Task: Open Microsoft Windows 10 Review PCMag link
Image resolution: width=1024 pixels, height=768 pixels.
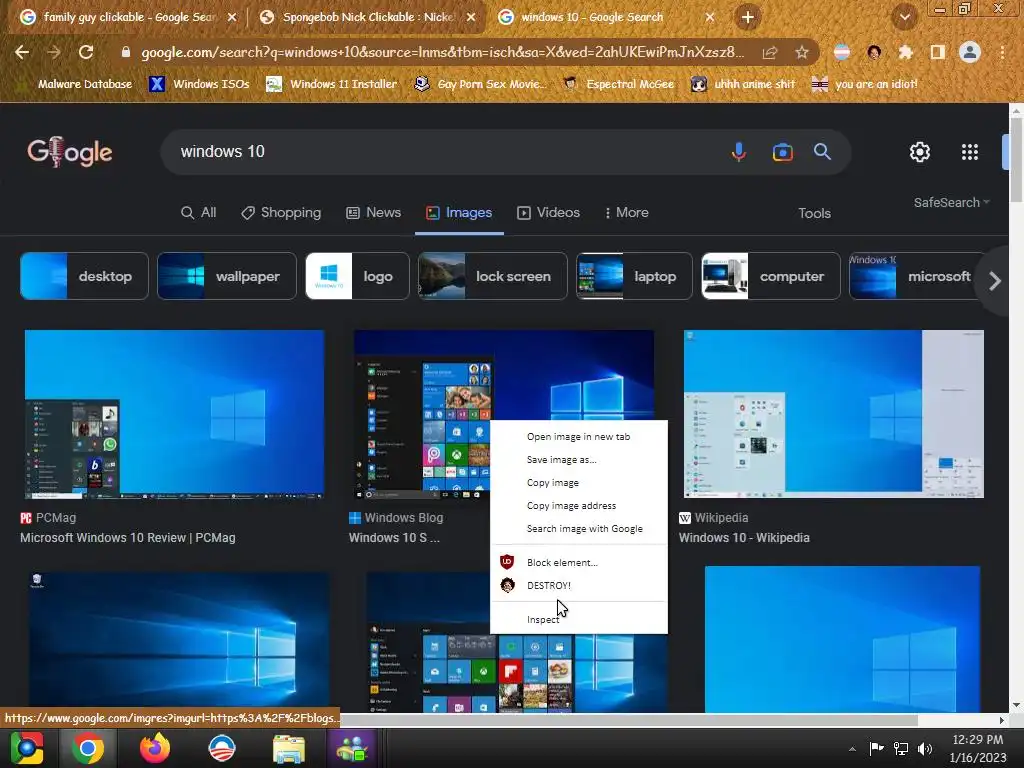Action: click(x=128, y=538)
